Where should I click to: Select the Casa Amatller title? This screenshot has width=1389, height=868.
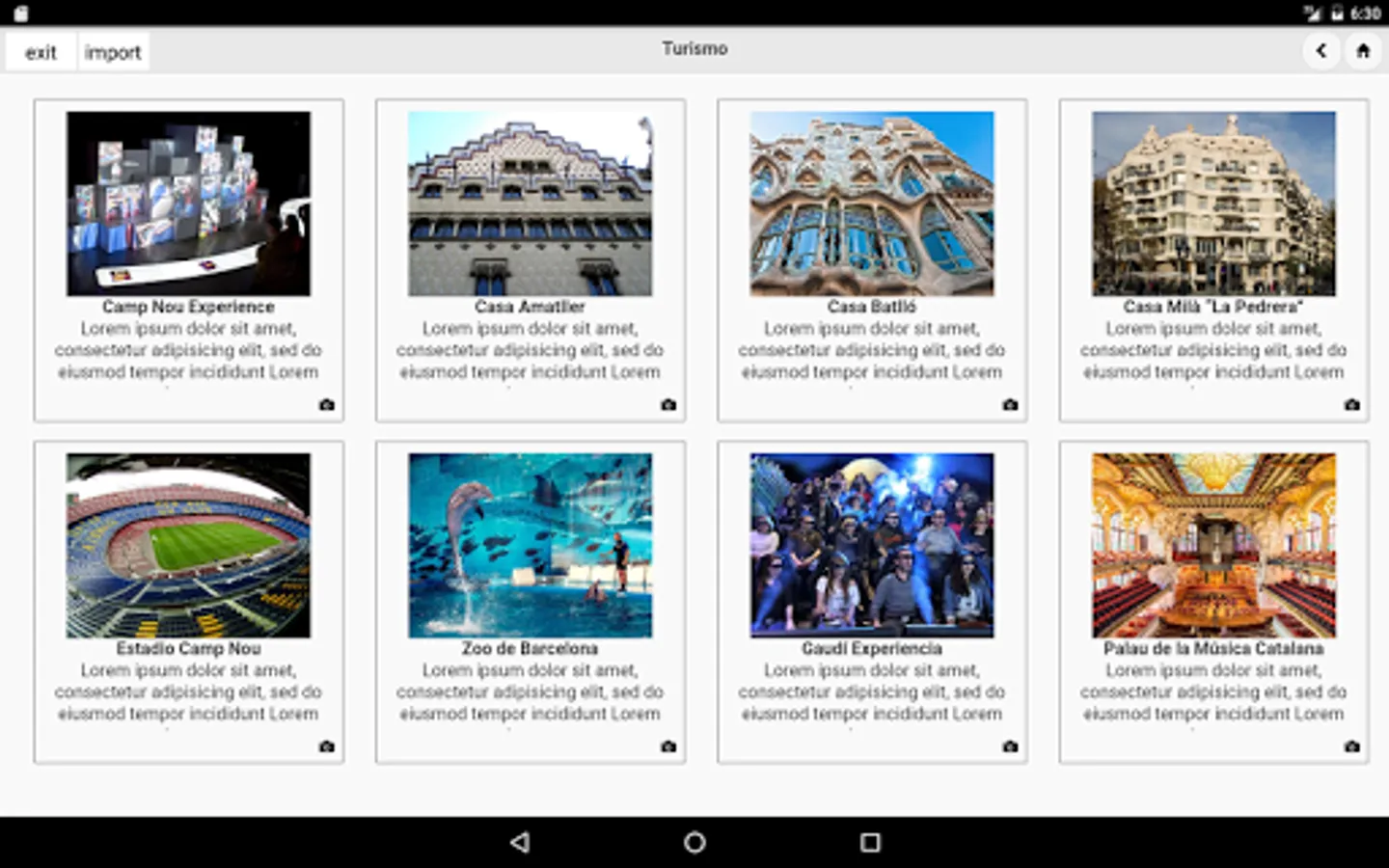[x=530, y=307]
